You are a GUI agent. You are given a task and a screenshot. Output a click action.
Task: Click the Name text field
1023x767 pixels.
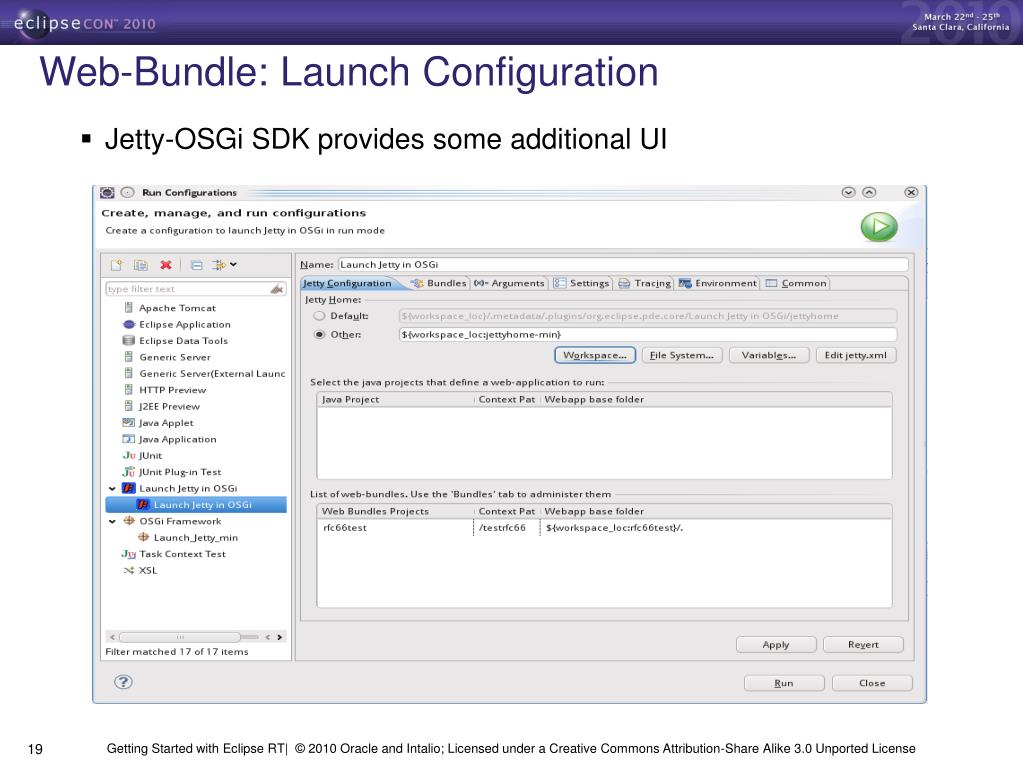[622, 265]
